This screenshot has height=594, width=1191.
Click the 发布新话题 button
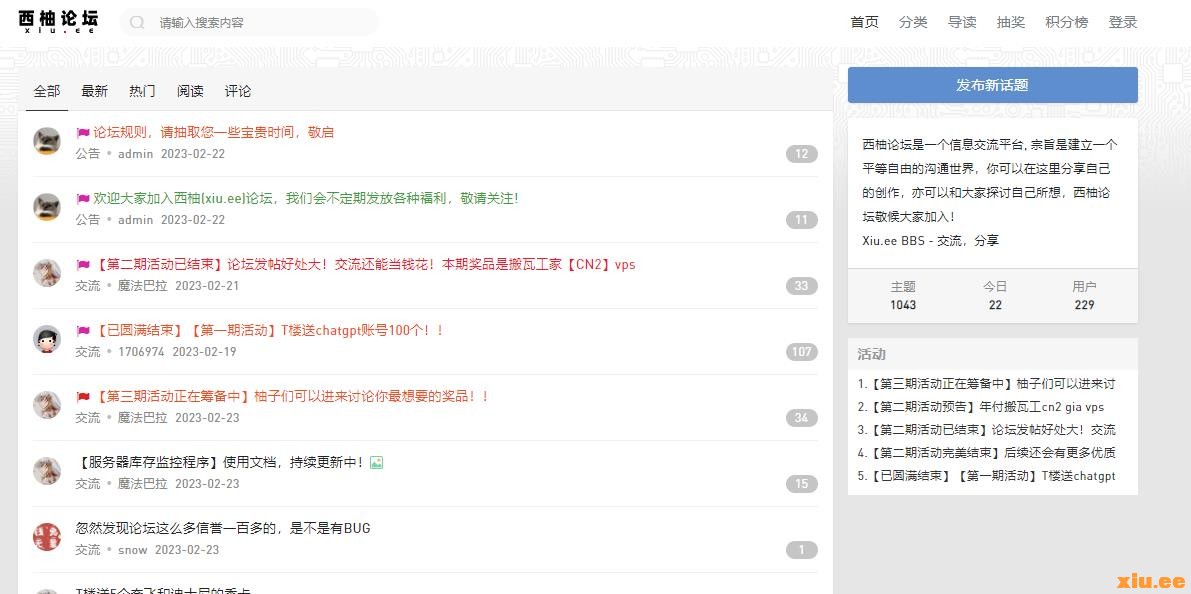[x=992, y=85]
